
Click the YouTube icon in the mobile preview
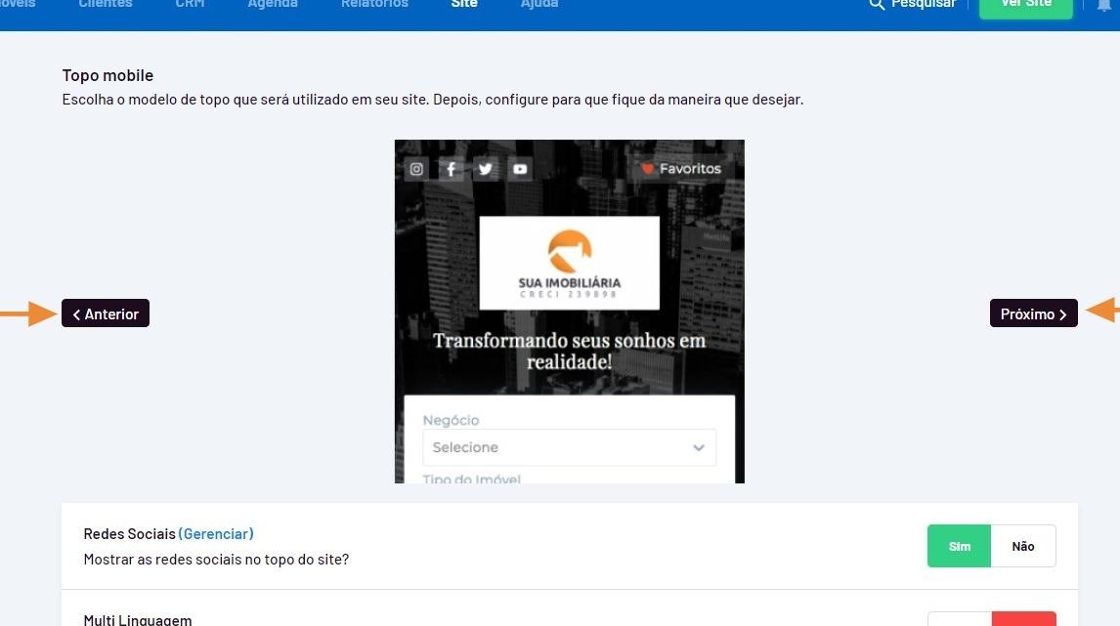[520, 169]
